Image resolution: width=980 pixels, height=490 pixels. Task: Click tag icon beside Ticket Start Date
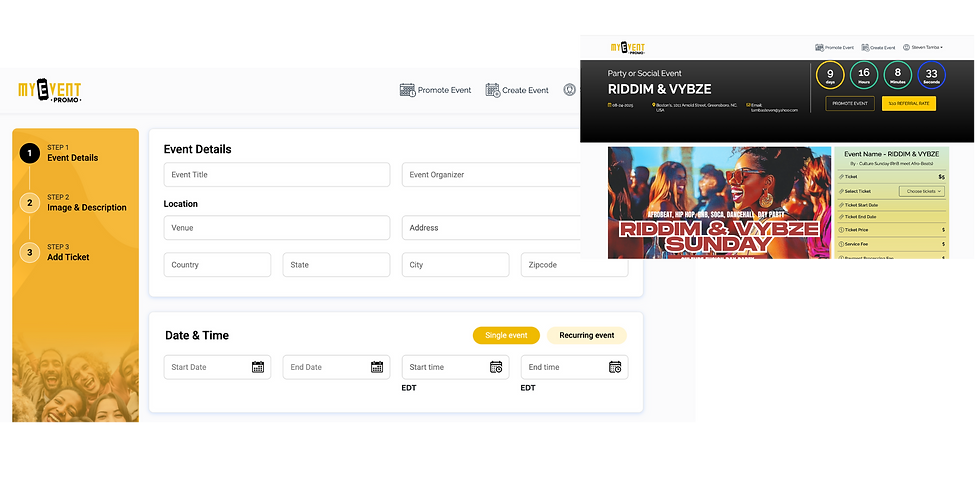(x=840, y=205)
